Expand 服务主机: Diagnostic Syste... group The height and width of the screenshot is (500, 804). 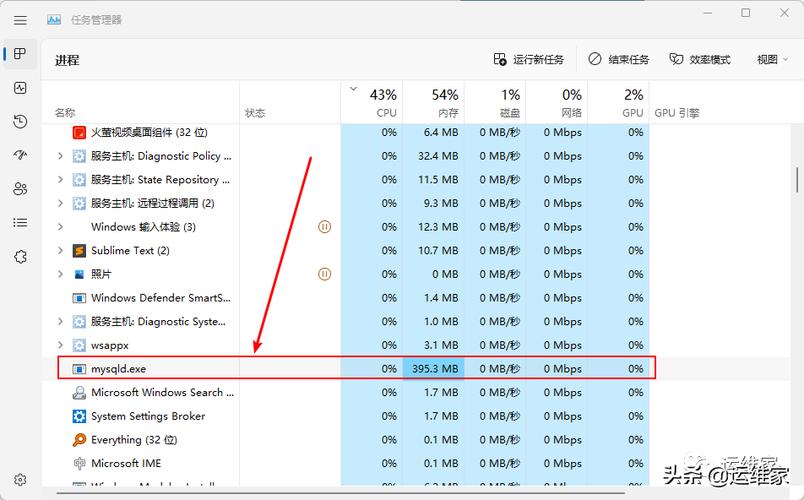click(60, 322)
